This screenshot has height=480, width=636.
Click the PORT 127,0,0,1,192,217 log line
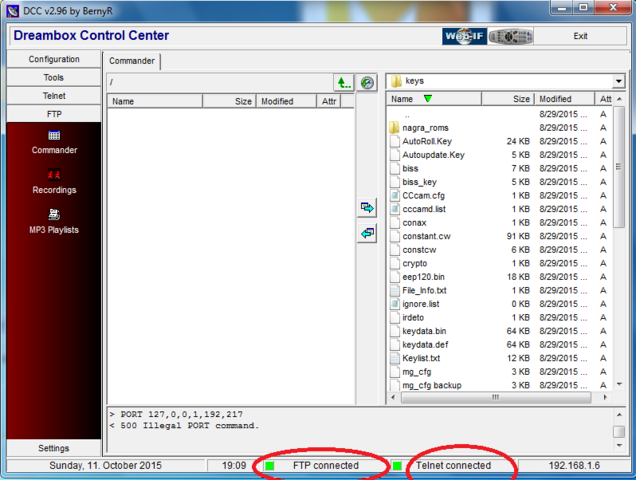coord(176,414)
